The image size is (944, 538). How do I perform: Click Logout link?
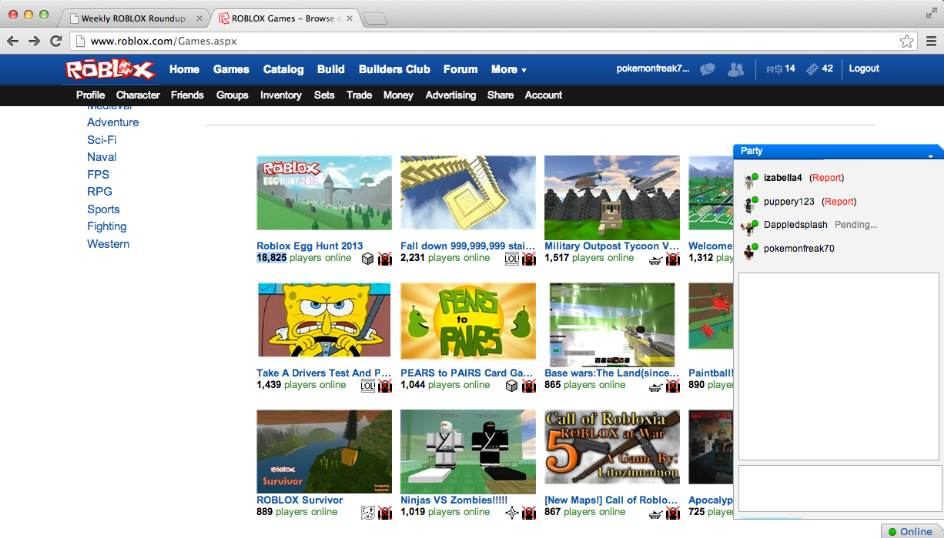864,69
